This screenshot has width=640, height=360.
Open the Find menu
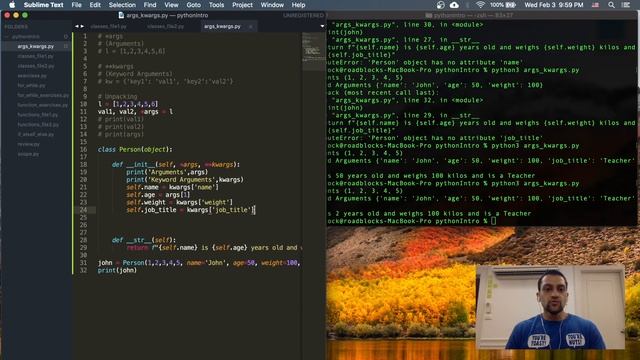pyautogui.click(x=150, y=5)
